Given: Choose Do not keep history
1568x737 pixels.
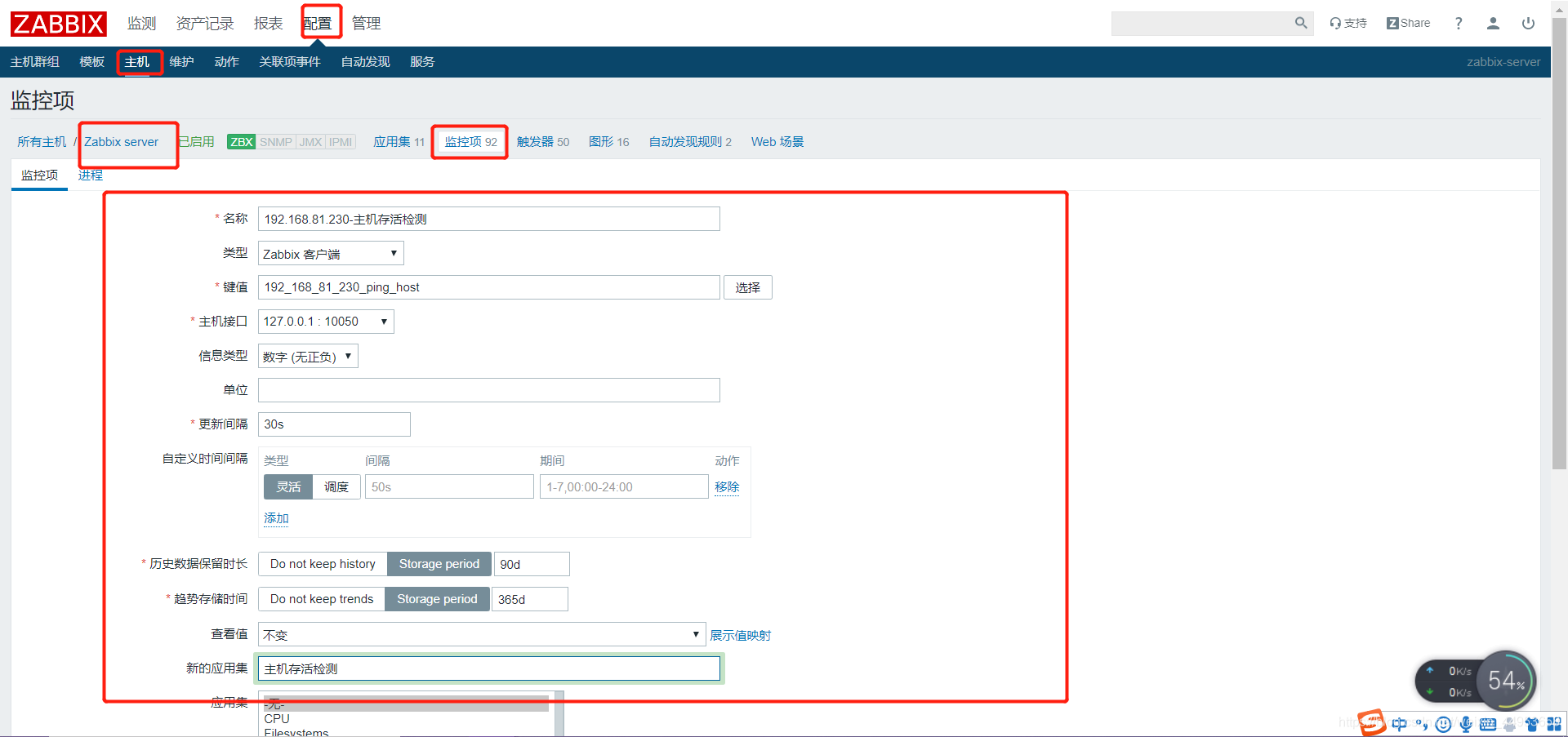Looking at the screenshot, I should 323,564.
